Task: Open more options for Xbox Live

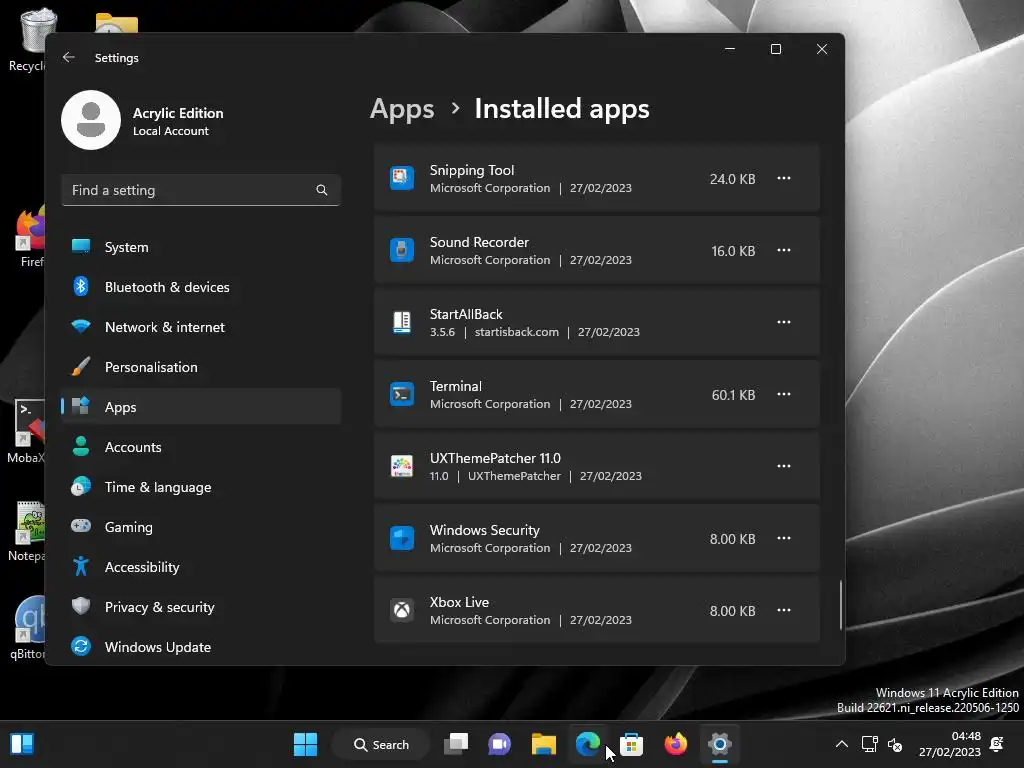Action: [784, 610]
